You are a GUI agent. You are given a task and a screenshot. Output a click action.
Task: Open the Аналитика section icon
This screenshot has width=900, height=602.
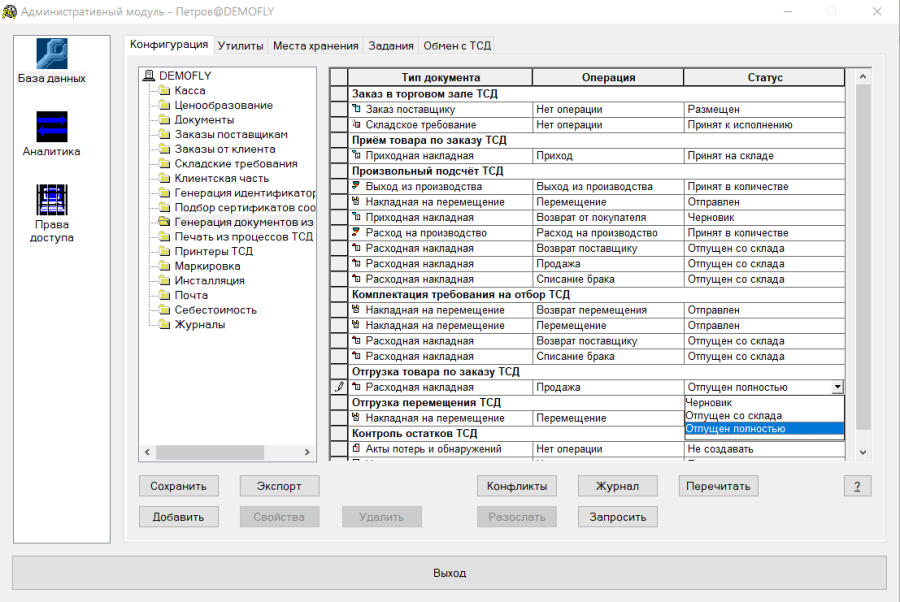[x=51, y=126]
